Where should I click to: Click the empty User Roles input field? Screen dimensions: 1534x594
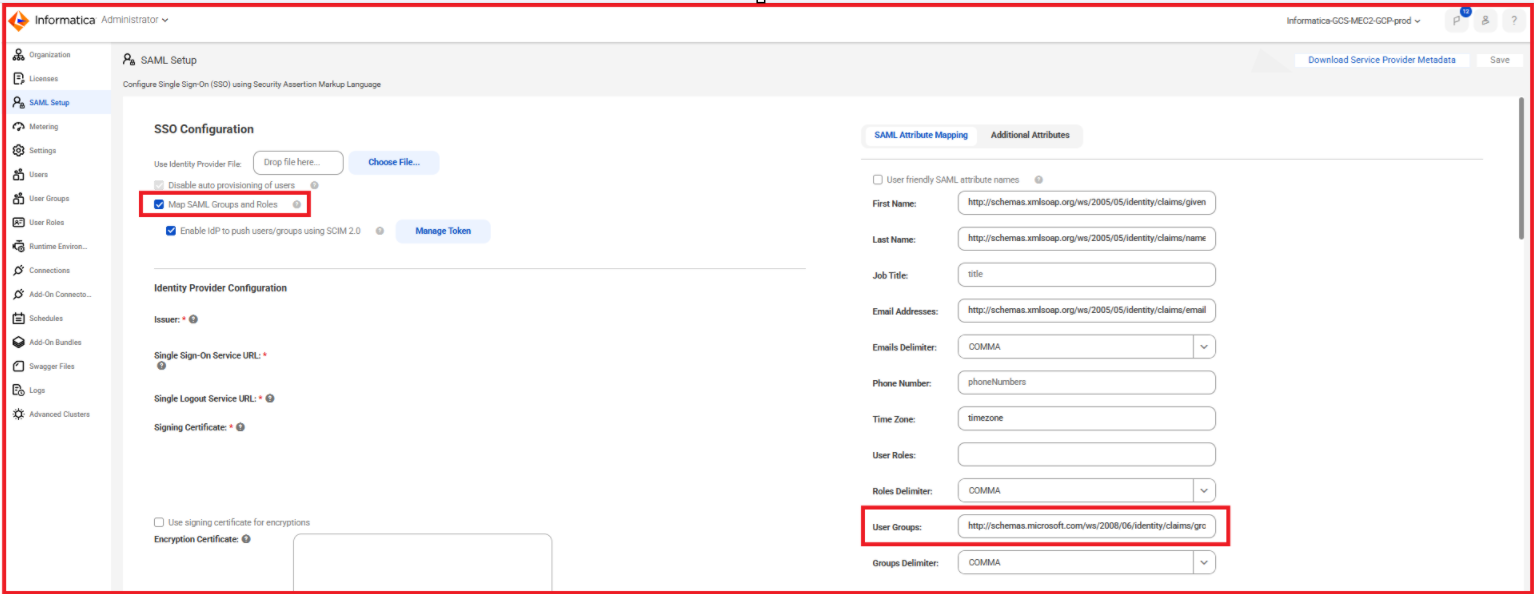(1086, 455)
